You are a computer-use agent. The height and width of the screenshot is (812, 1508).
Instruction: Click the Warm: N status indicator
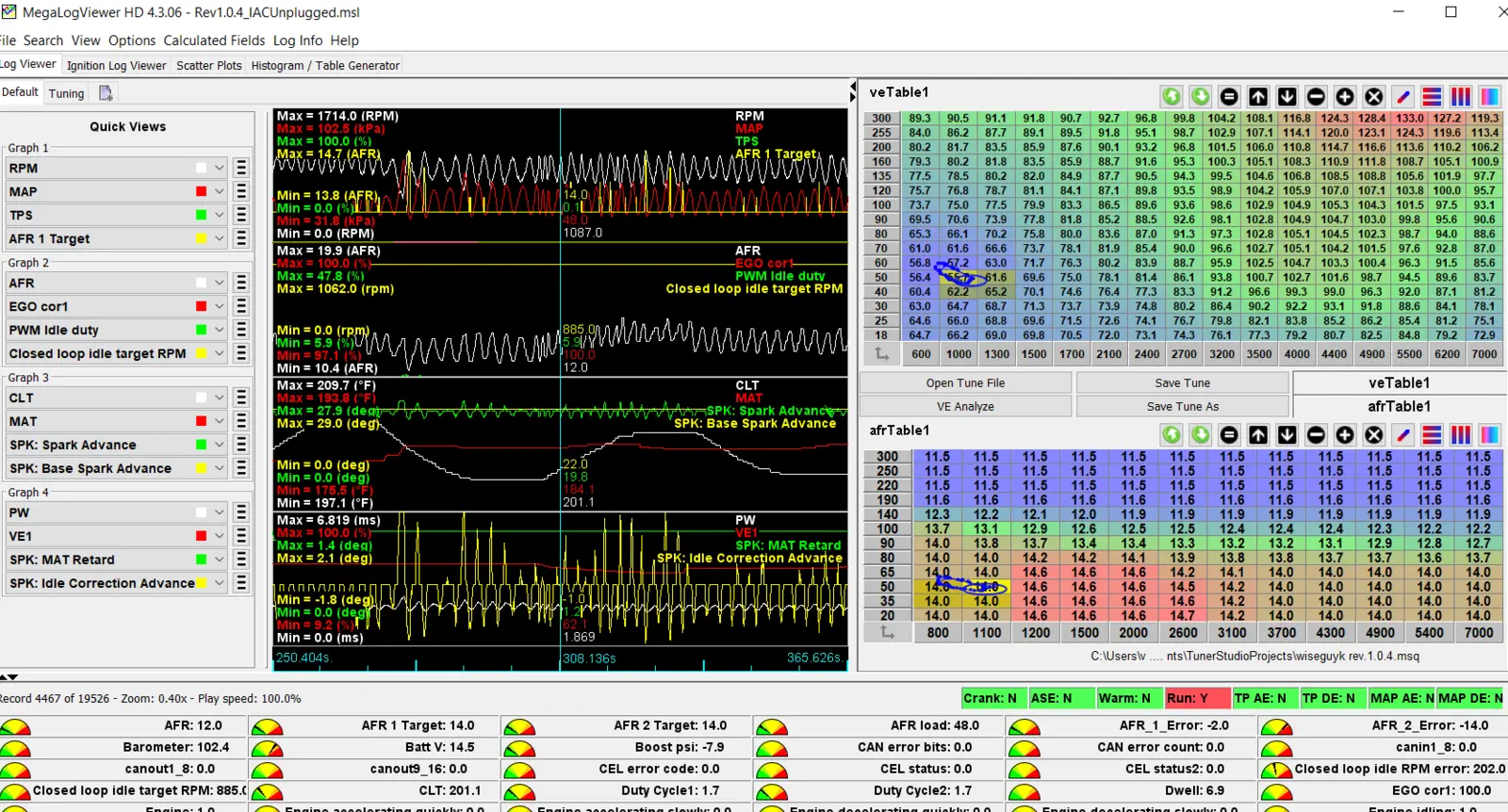click(1129, 698)
